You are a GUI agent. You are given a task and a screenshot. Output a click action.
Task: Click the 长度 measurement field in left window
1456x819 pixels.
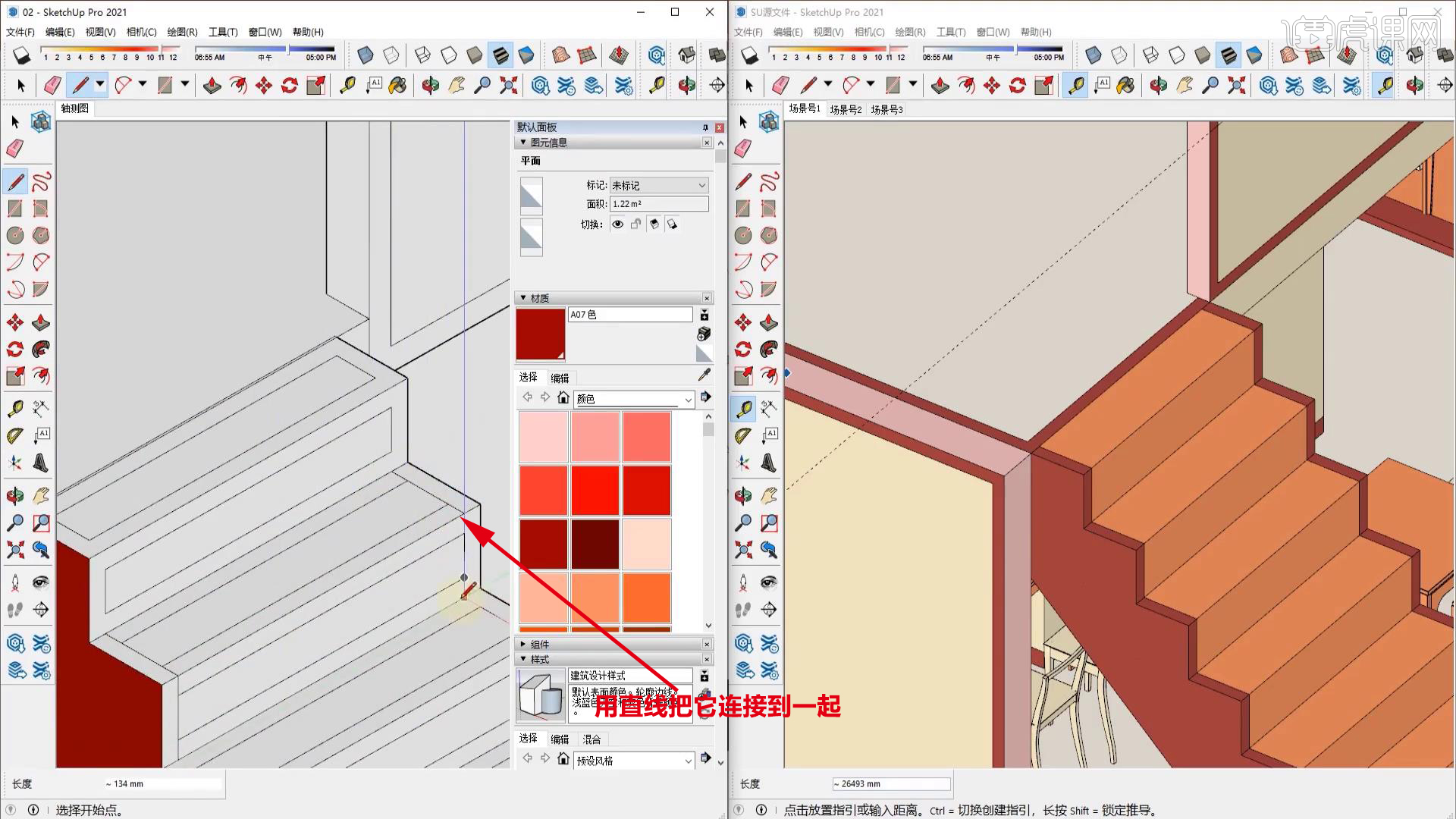164,783
